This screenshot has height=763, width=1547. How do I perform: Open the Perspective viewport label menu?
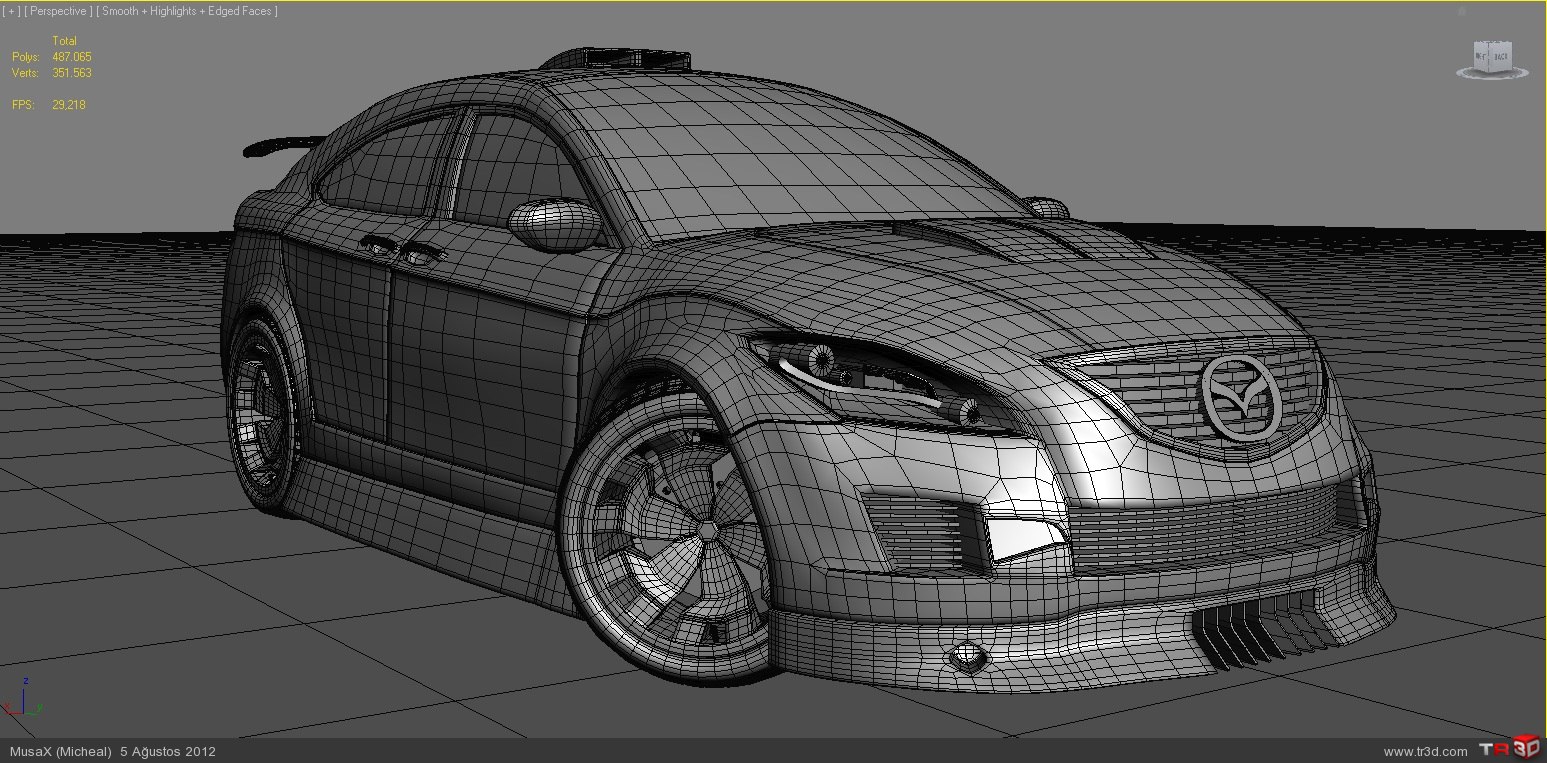coord(58,11)
